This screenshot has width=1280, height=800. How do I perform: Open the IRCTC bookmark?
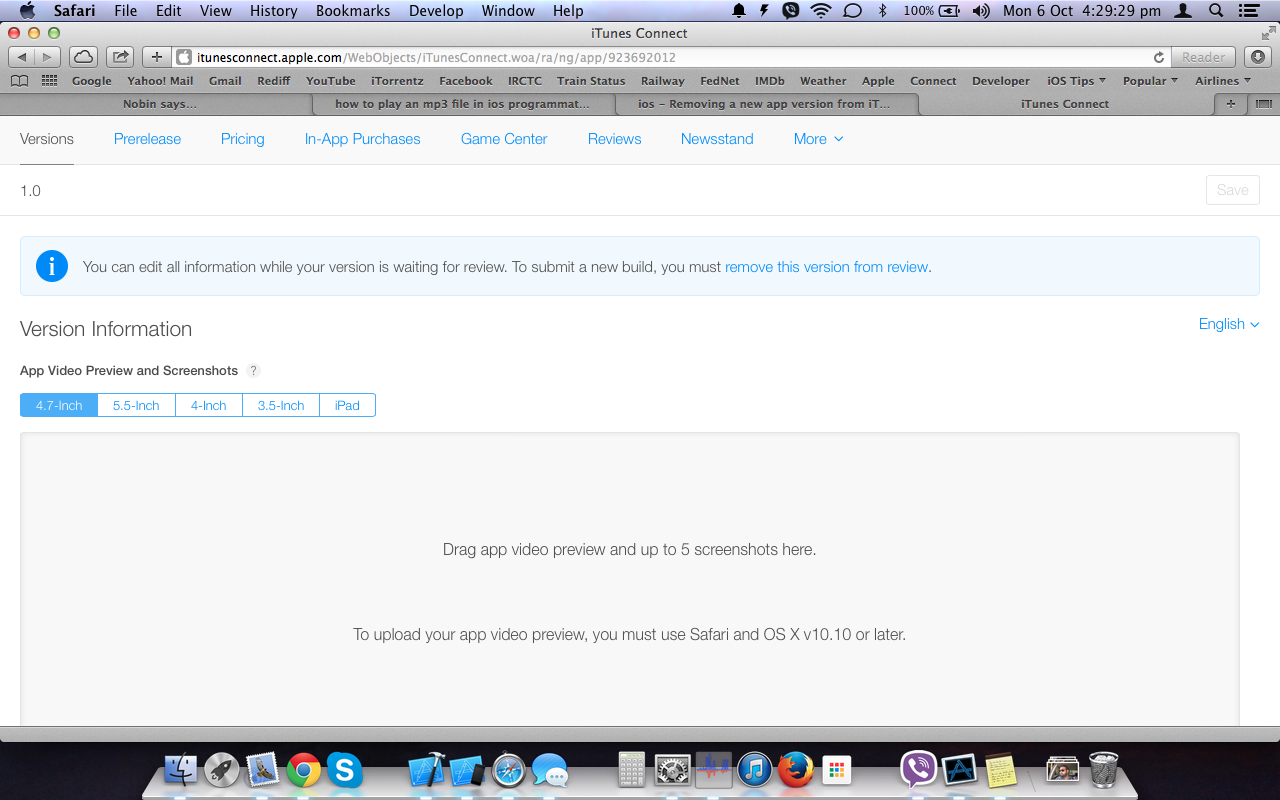[x=525, y=81]
